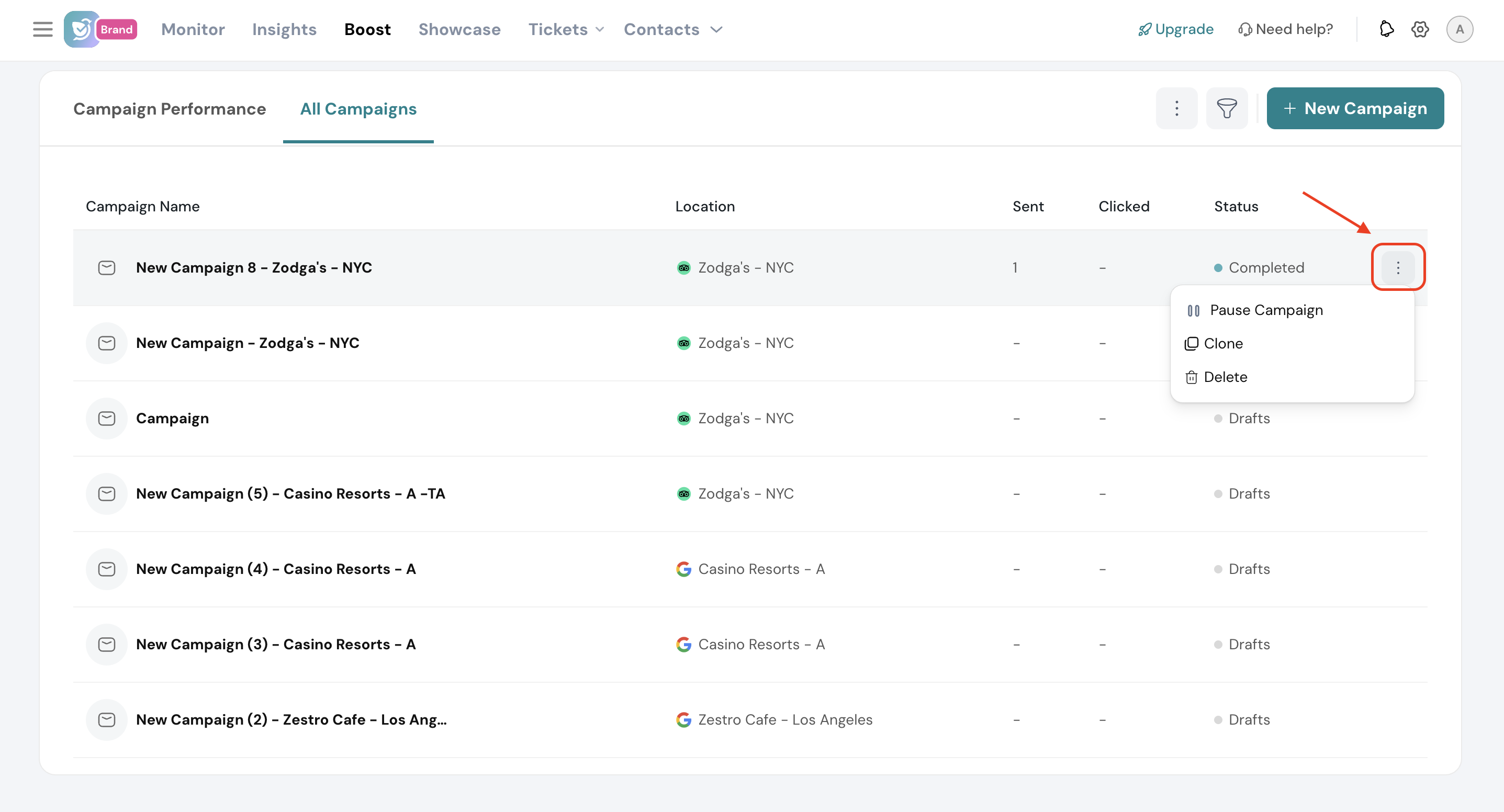Select Pause Campaign from menu
Viewport: 1504px width, 812px height.
coord(1266,310)
